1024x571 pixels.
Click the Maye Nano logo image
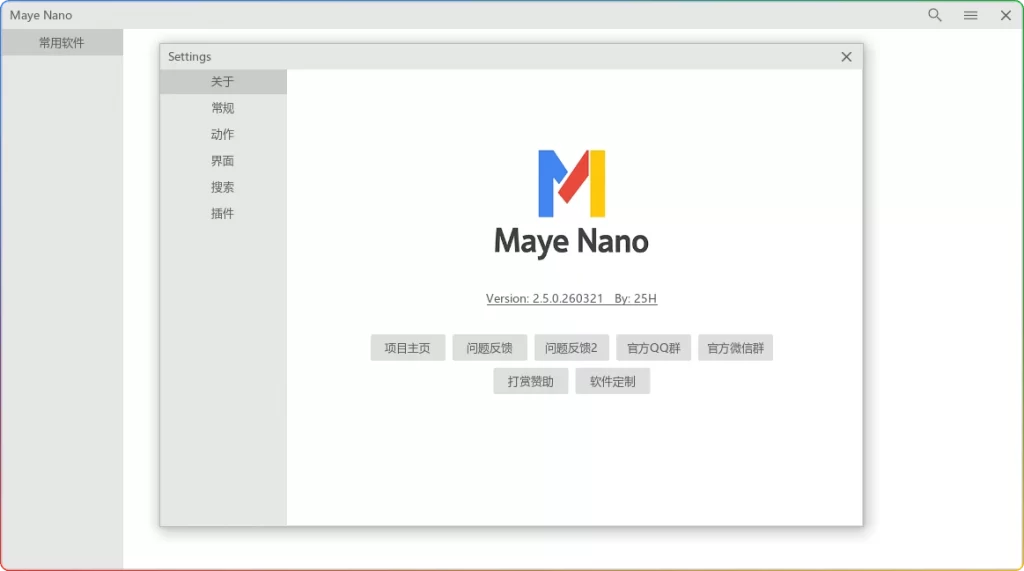click(571, 184)
